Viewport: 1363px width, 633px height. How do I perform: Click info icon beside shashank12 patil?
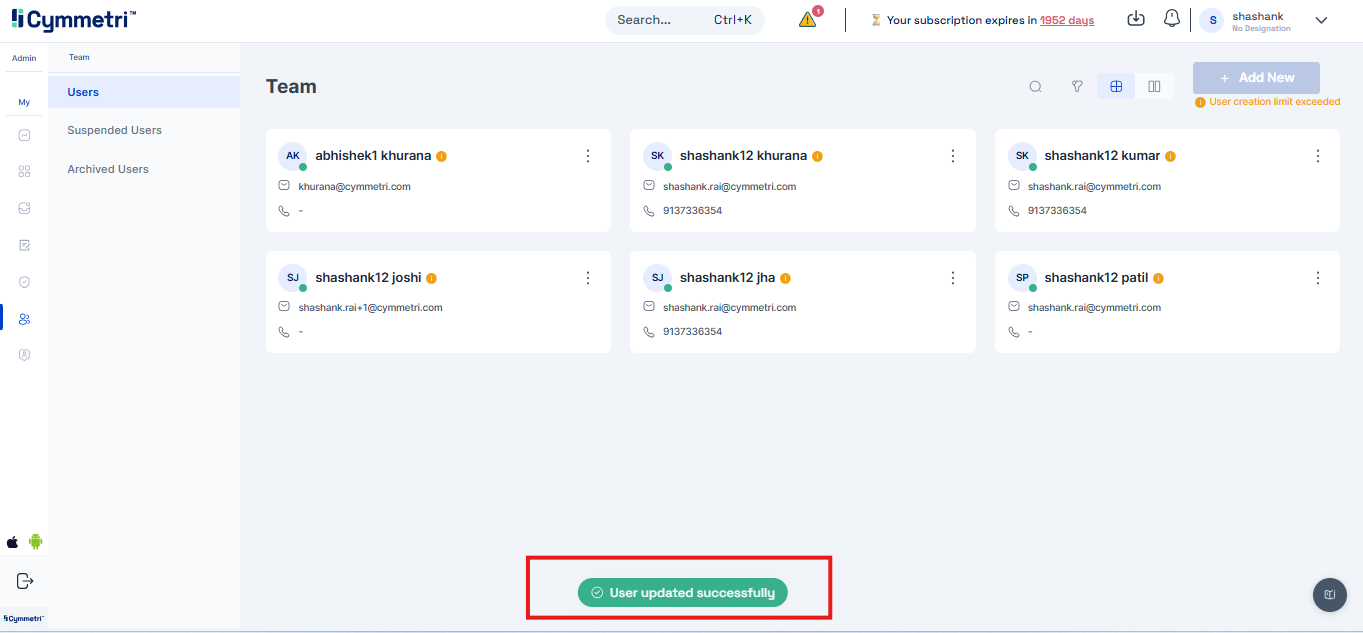point(1158,278)
